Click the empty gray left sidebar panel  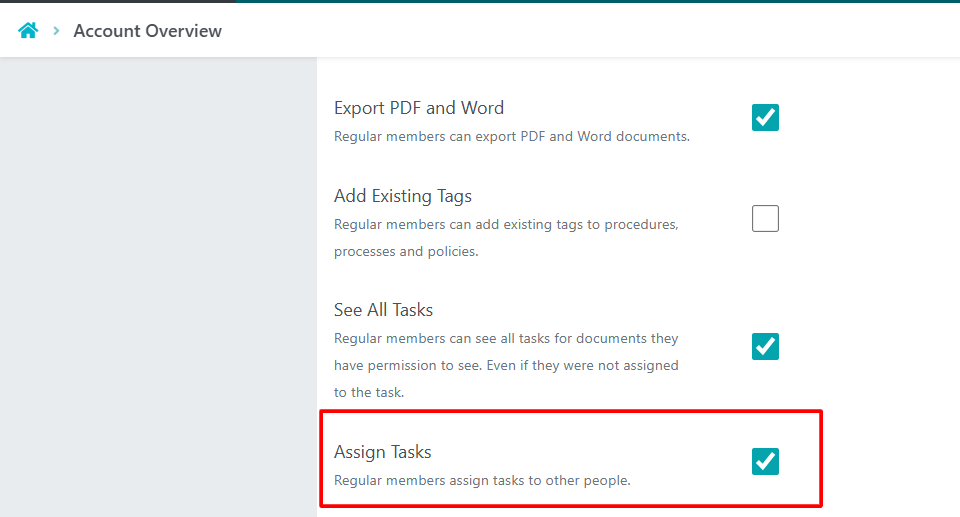coord(158,290)
